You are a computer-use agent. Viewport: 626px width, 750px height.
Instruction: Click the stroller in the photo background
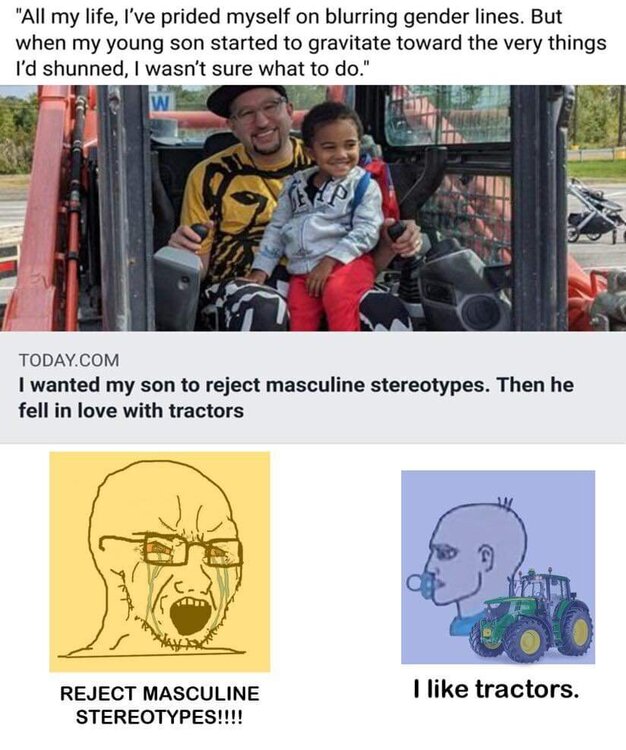tap(594, 212)
